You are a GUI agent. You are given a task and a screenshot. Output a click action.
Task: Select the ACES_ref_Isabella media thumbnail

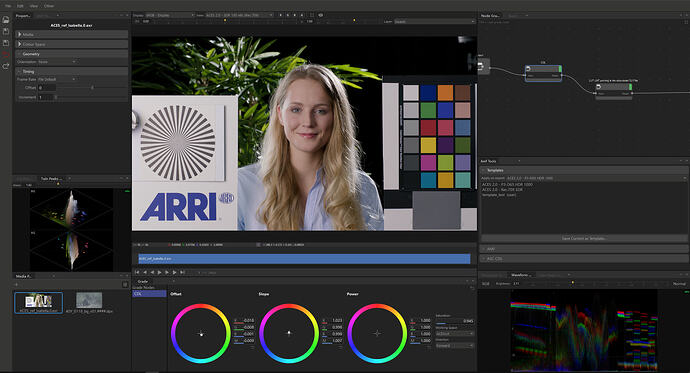38,303
